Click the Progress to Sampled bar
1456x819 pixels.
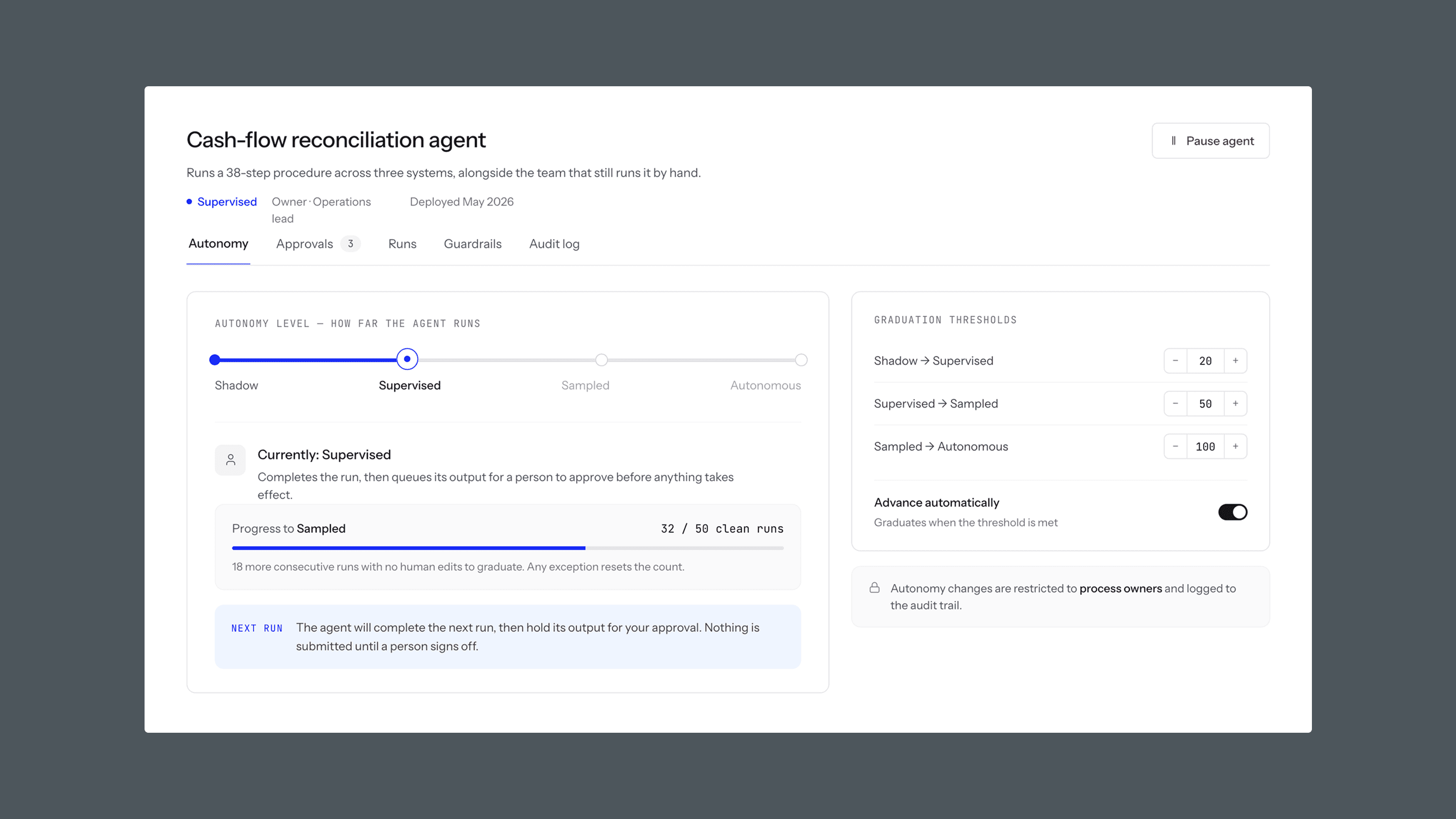[508, 548]
